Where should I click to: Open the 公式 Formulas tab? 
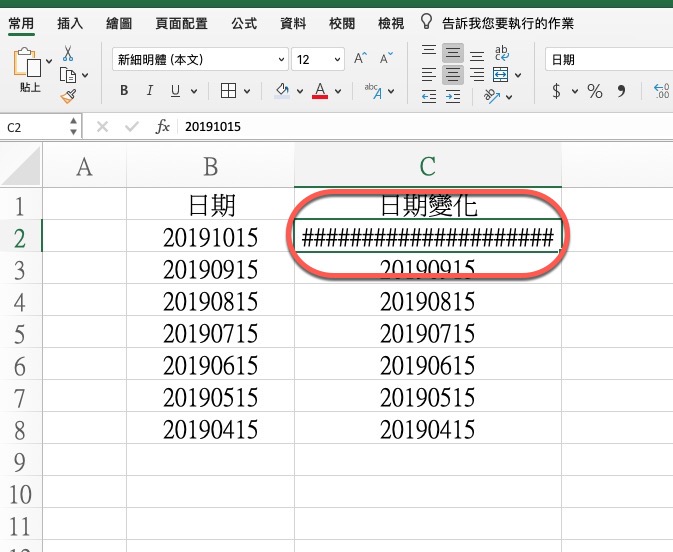pos(244,23)
